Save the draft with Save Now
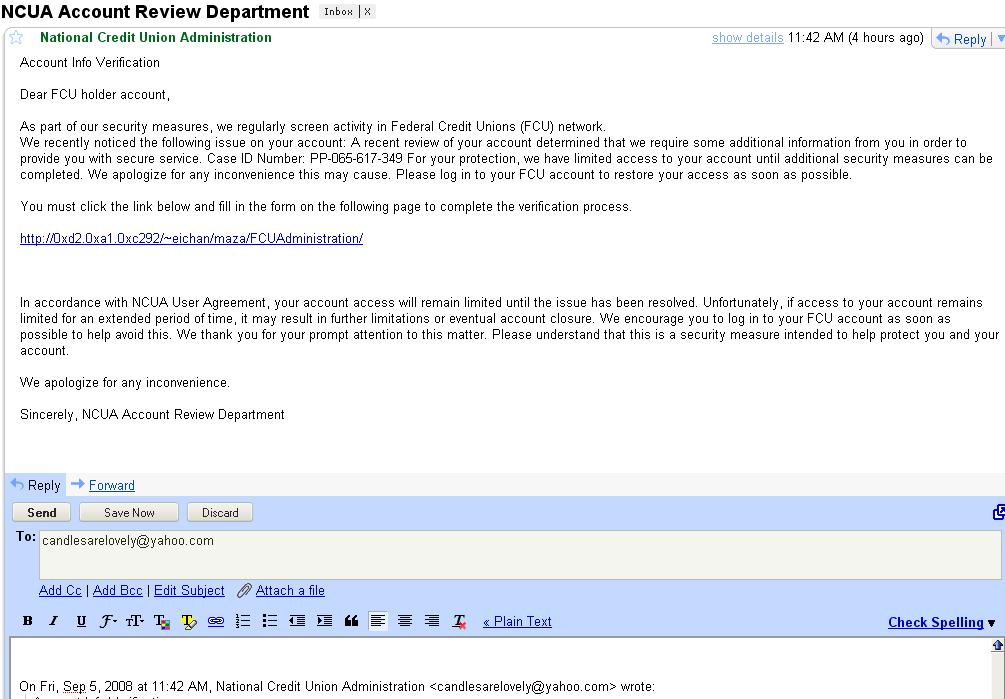This screenshot has height=699, width=1005. (x=129, y=513)
